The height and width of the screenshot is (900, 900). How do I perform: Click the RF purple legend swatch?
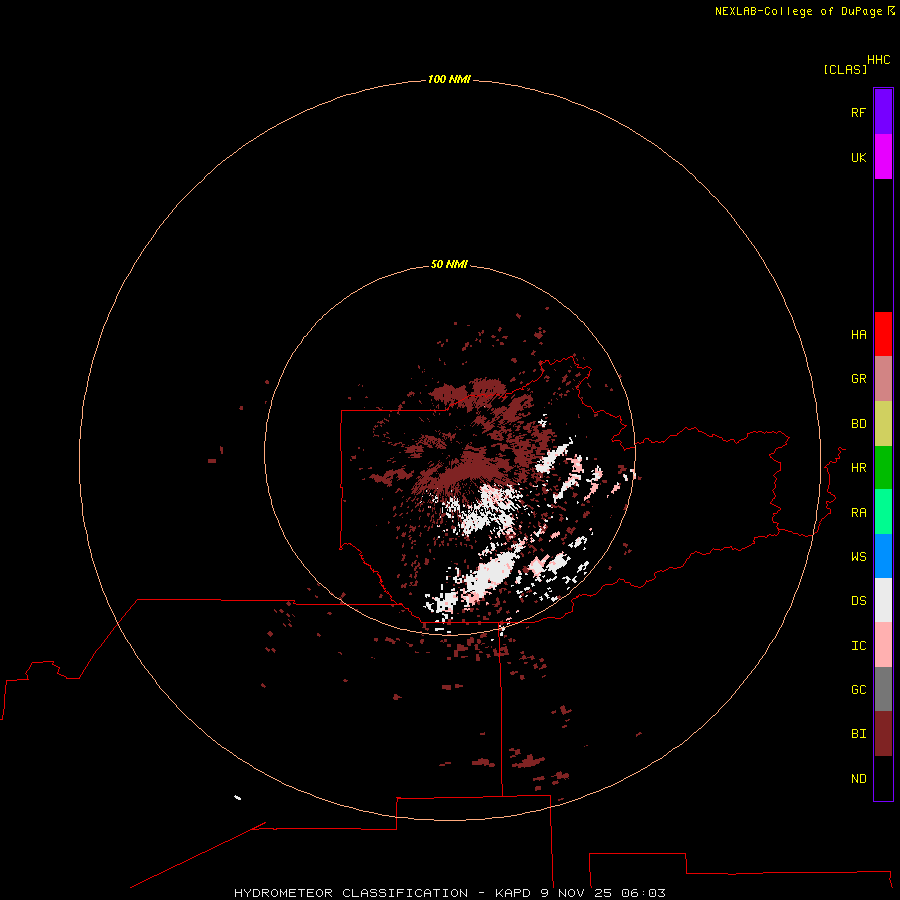click(883, 112)
